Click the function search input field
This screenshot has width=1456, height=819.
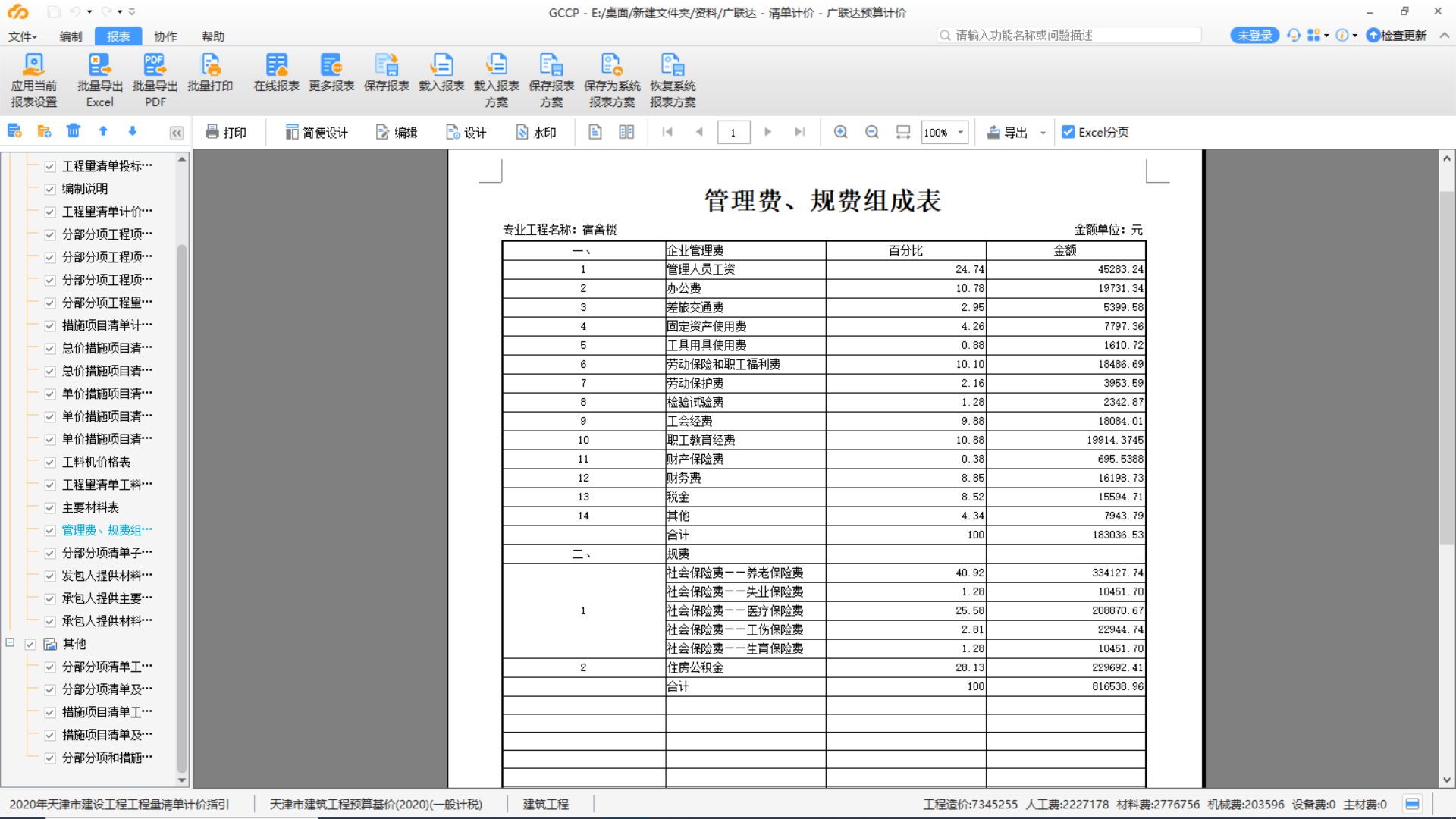[x=1069, y=35]
